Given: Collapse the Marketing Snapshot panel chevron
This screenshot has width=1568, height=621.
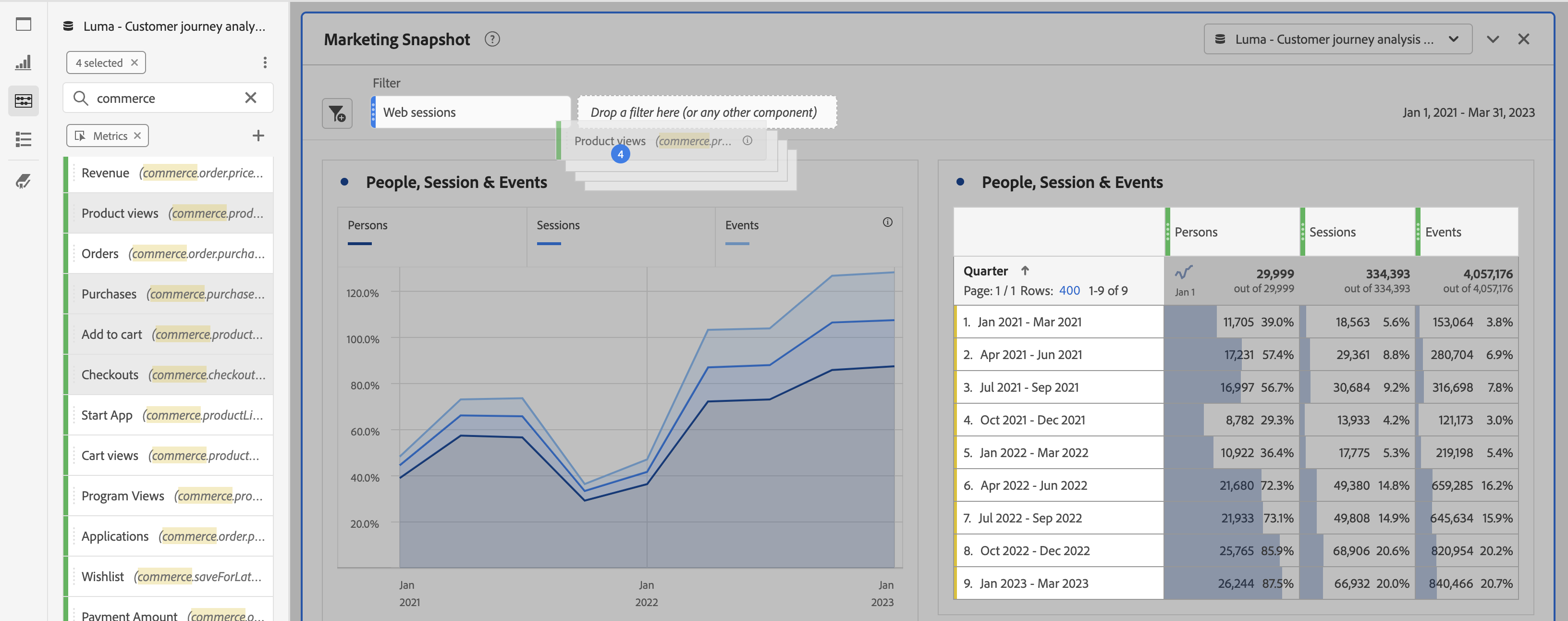Looking at the screenshot, I should pos(1492,39).
